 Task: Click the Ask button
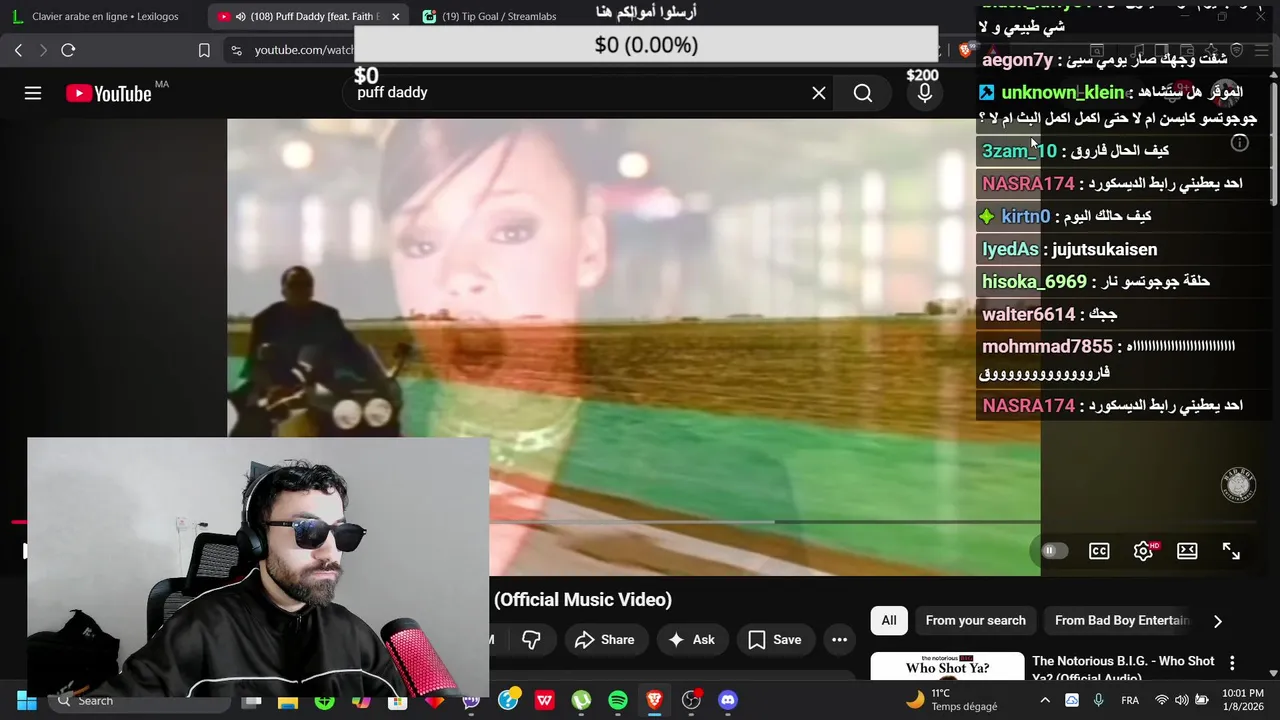click(x=692, y=640)
